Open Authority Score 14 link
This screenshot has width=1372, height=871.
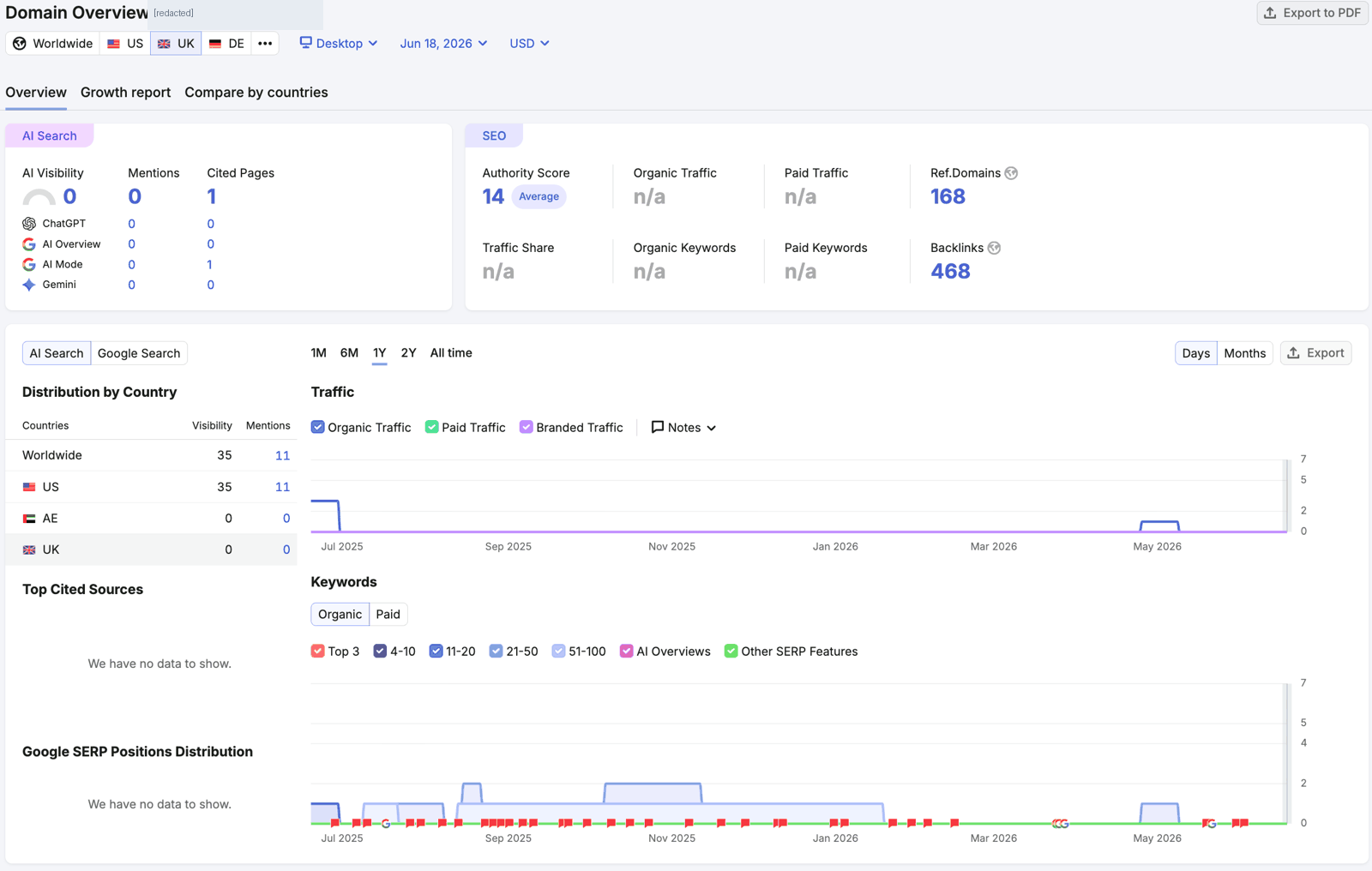tap(493, 197)
